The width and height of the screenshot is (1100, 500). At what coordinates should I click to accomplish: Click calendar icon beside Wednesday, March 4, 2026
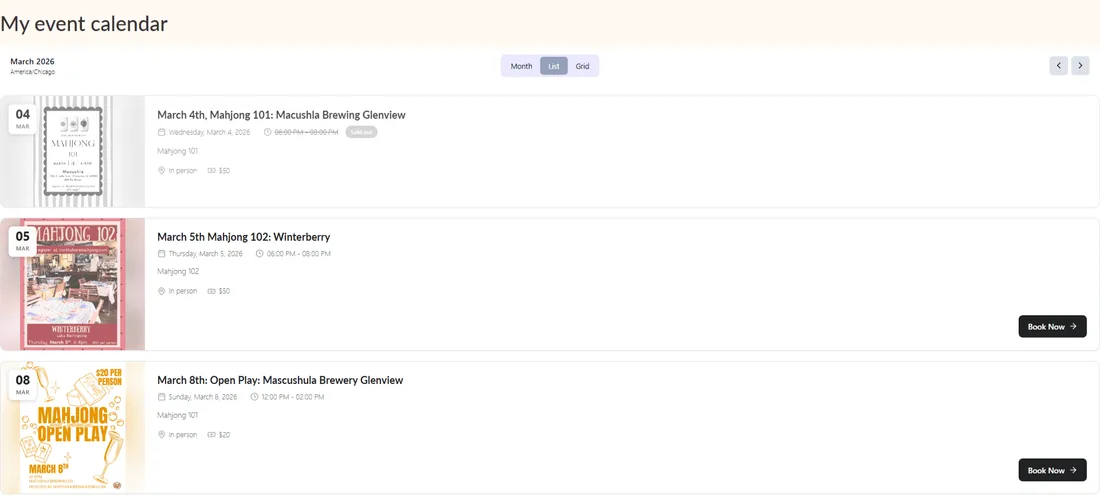click(161, 132)
